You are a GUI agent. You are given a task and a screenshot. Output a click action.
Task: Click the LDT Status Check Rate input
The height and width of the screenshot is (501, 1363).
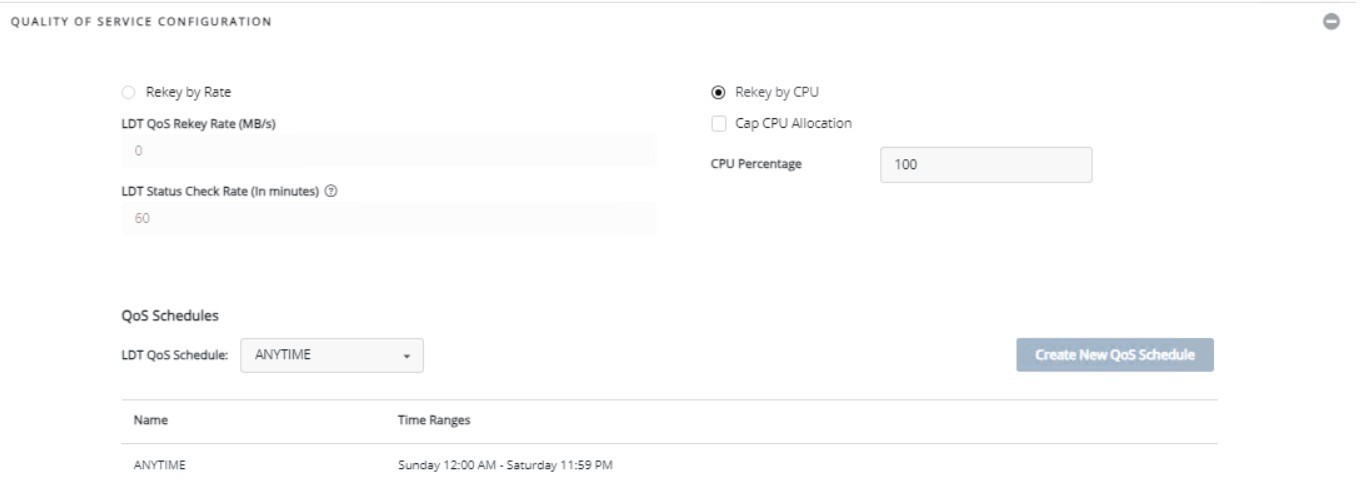(388, 219)
